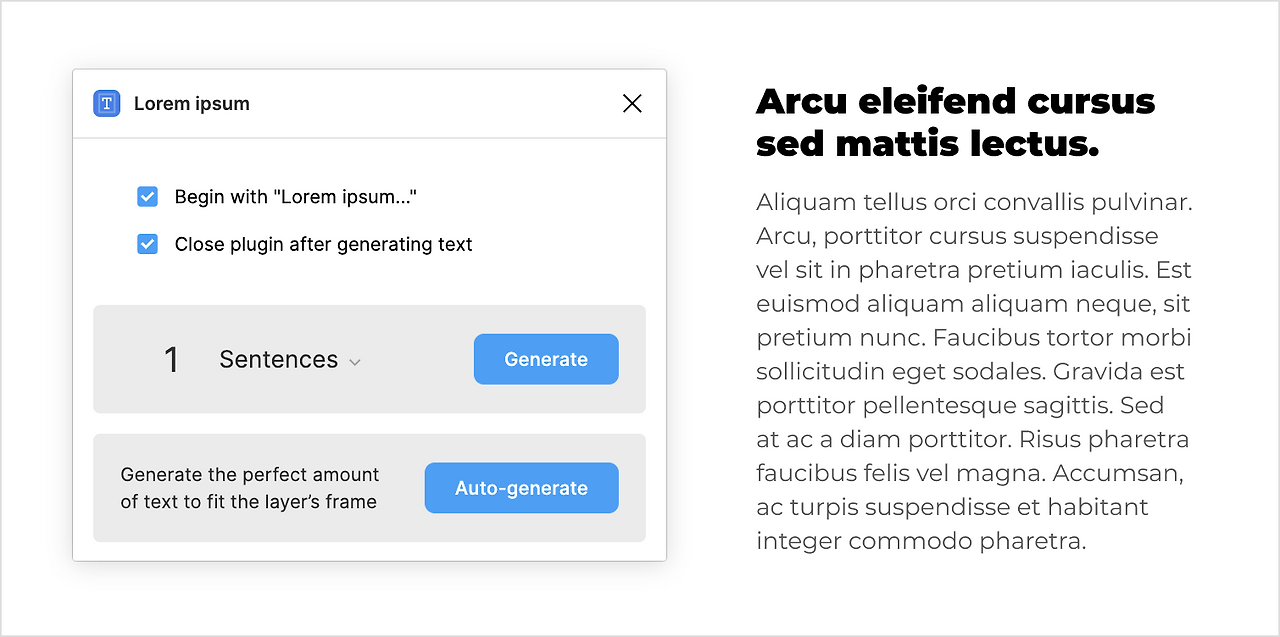Viewport: 1280px width, 637px height.
Task: Disable "Begin with Lorem ipsum..." option
Action: [x=147, y=197]
